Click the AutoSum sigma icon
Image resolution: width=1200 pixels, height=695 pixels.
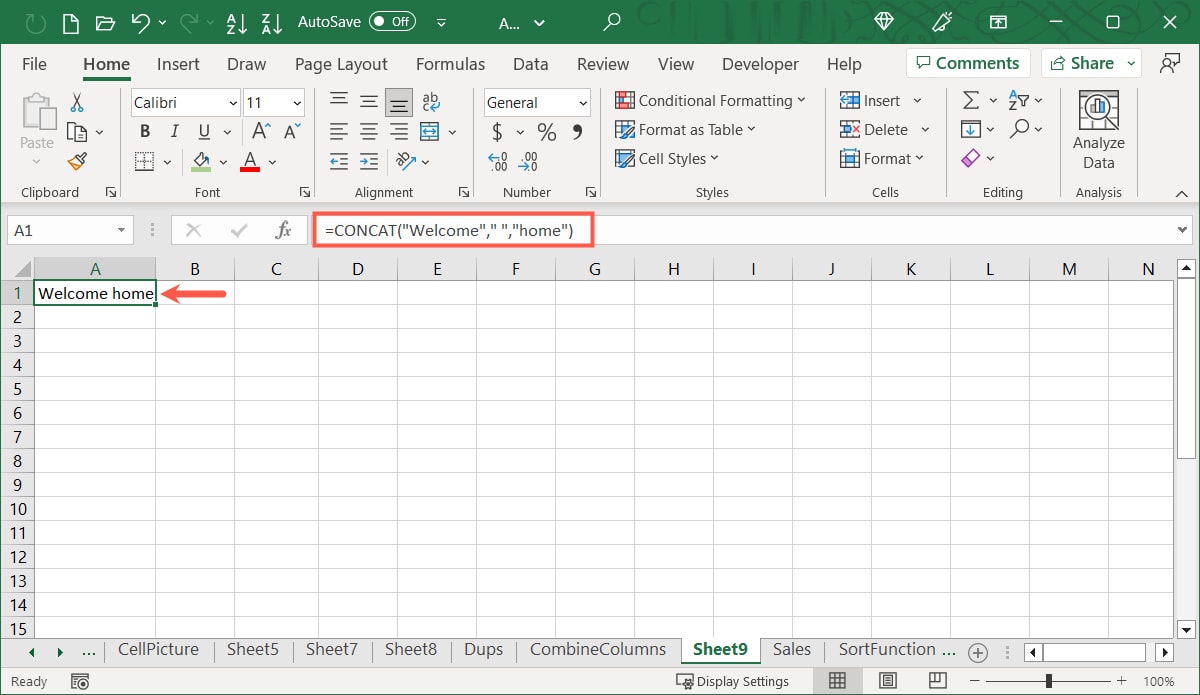coord(970,101)
